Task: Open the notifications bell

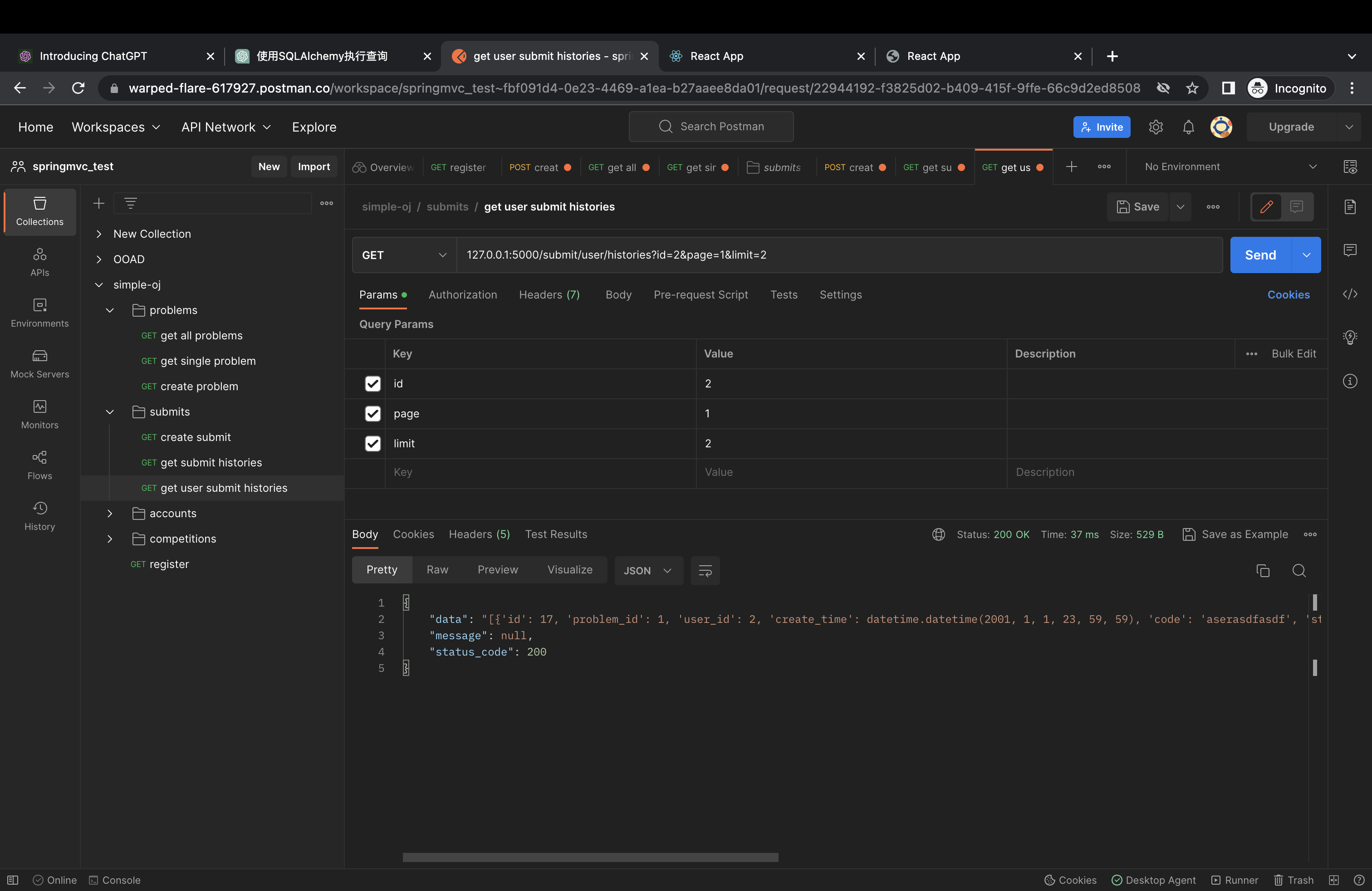Action: pyautogui.click(x=1188, y=127)
